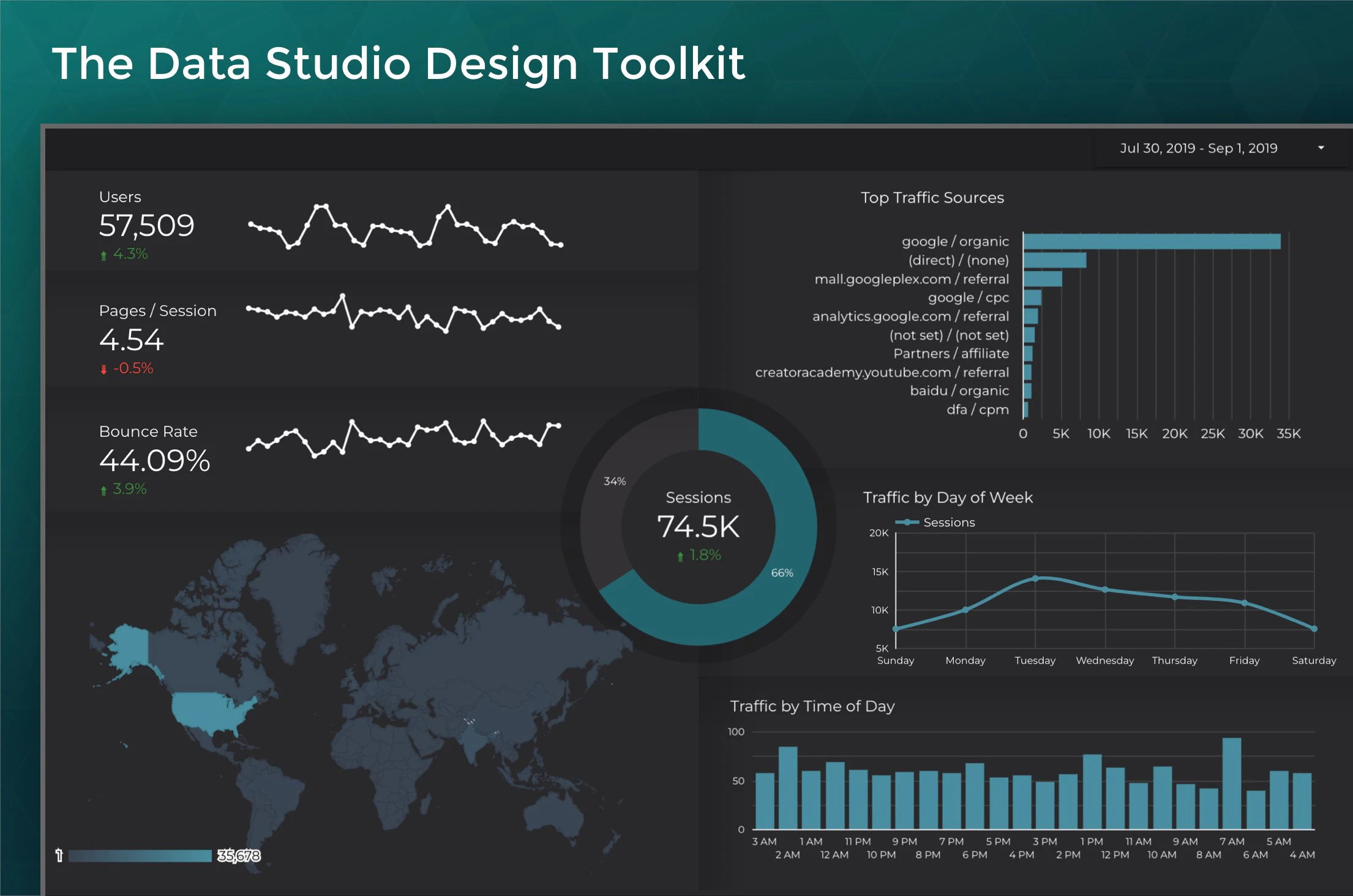
Task: Select the Top Traffic Sources section header
Action: coord(932,197)
